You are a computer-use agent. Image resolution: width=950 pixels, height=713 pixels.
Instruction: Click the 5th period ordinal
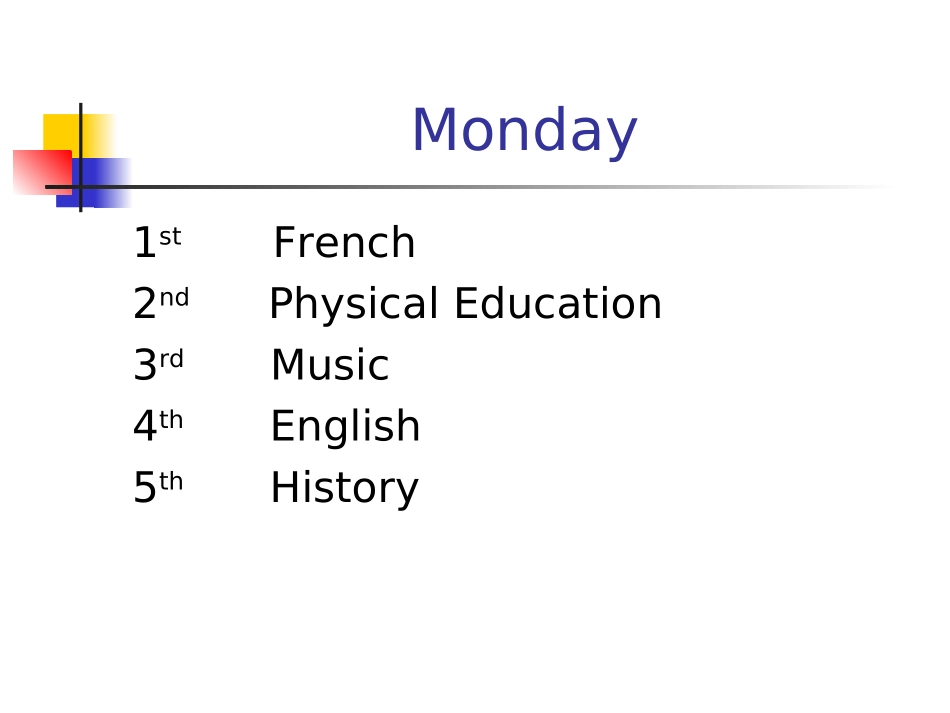(158, 486)
